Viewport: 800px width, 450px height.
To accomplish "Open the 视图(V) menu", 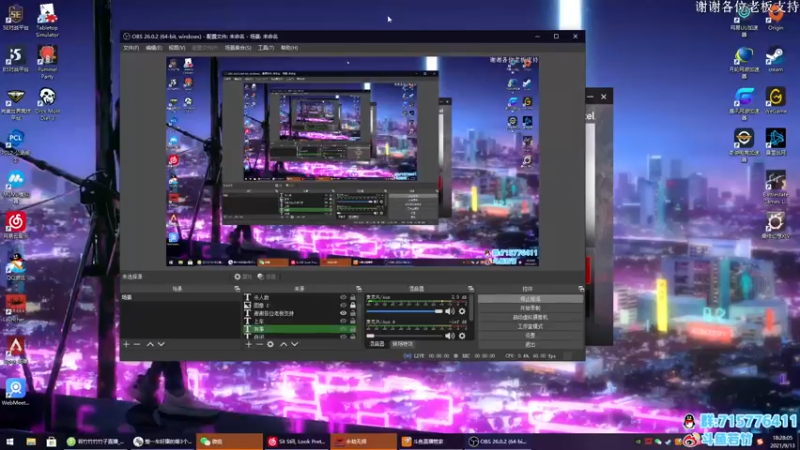I will [177, 48].
